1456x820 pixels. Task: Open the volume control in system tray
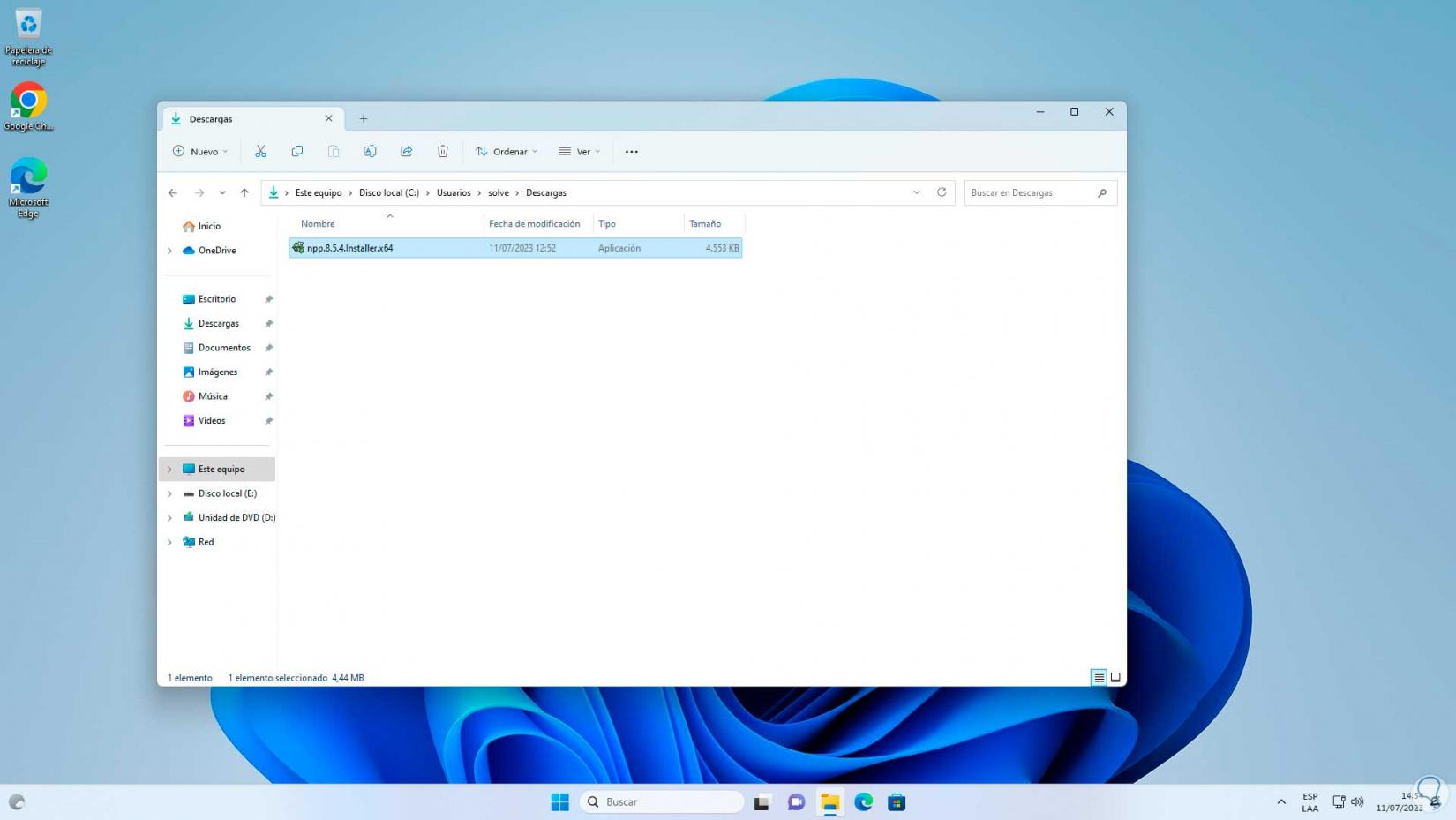point(1357,801)
